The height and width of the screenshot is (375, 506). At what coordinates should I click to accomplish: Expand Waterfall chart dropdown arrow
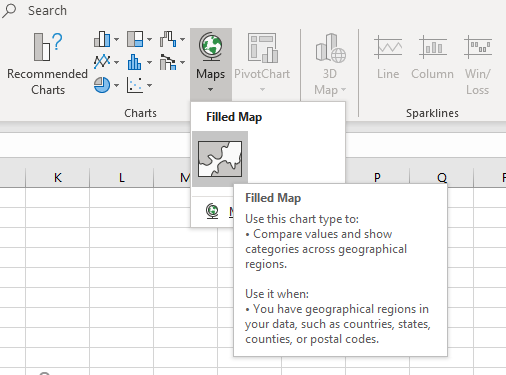coord(182,39)
